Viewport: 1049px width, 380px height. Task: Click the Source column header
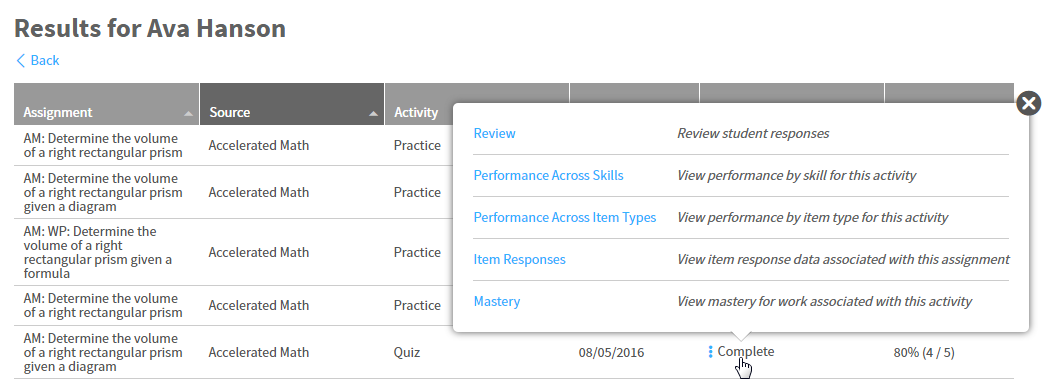click(292, 104)
